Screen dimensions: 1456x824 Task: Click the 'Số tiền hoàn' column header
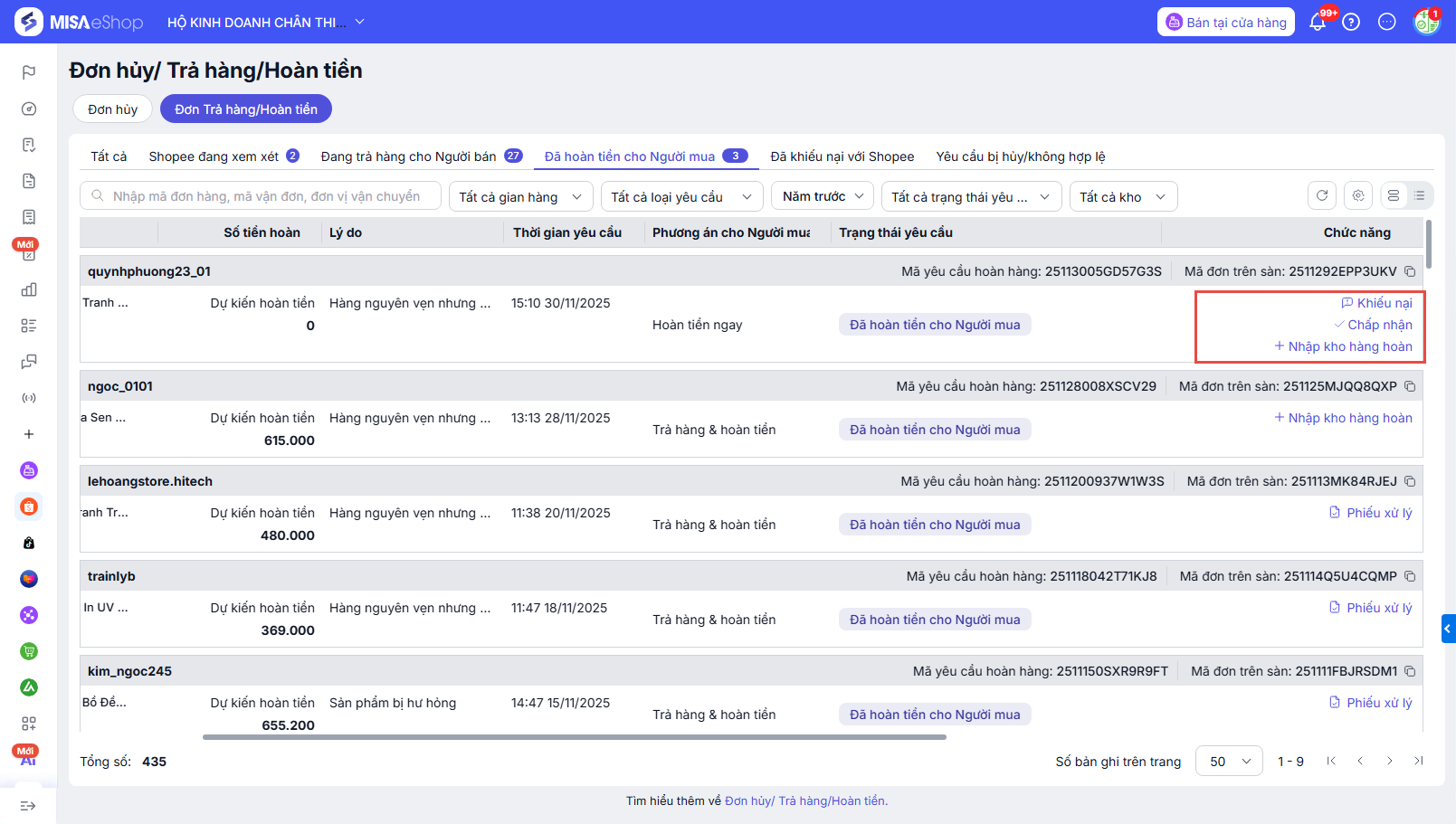tap(262, 232)
